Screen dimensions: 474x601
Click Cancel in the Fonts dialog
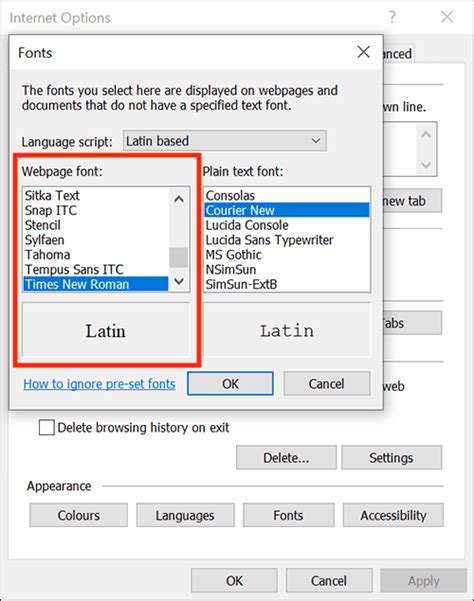[x=326, y=384]
